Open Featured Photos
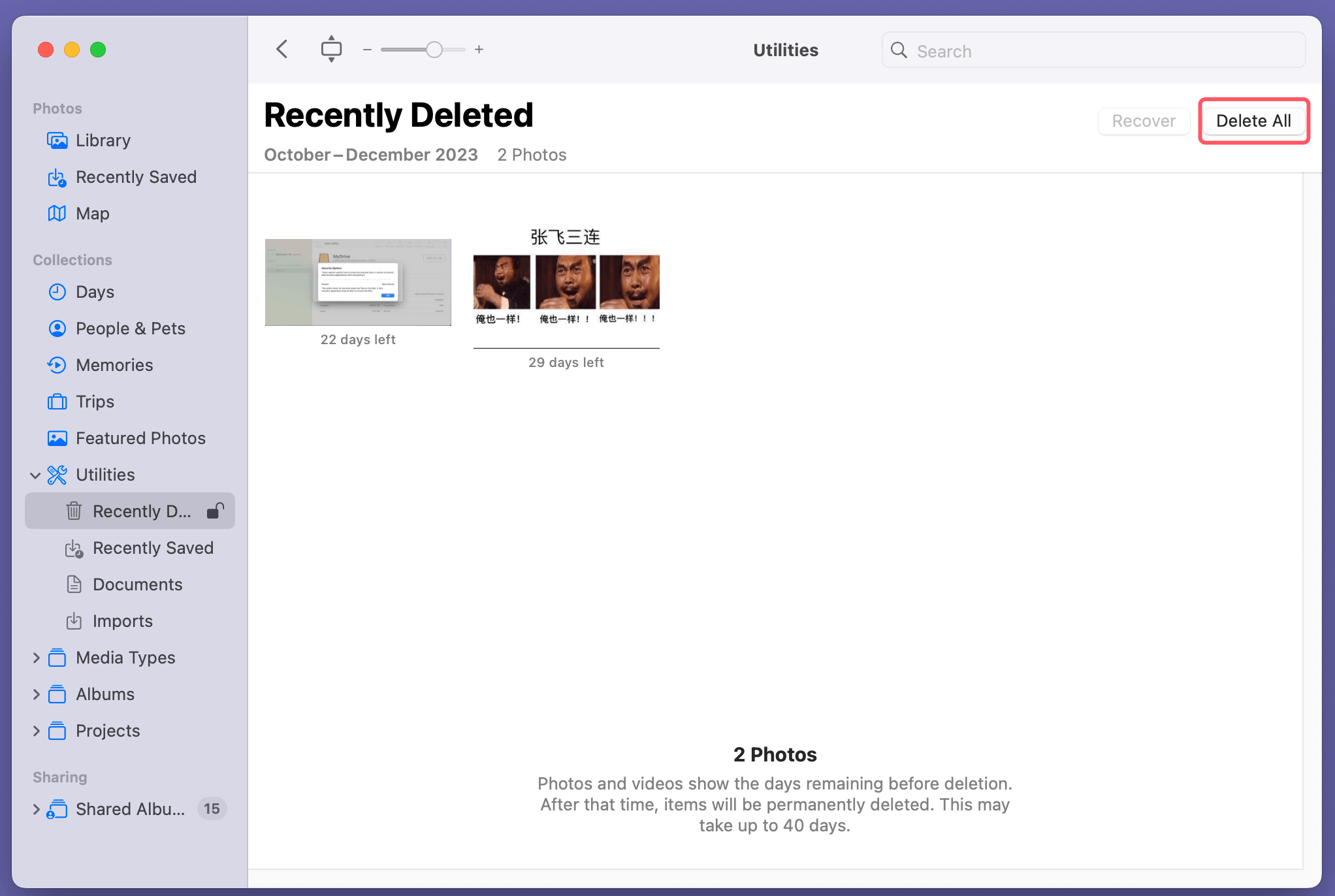This screenshot has width=1335, height=896. point(140,438)
